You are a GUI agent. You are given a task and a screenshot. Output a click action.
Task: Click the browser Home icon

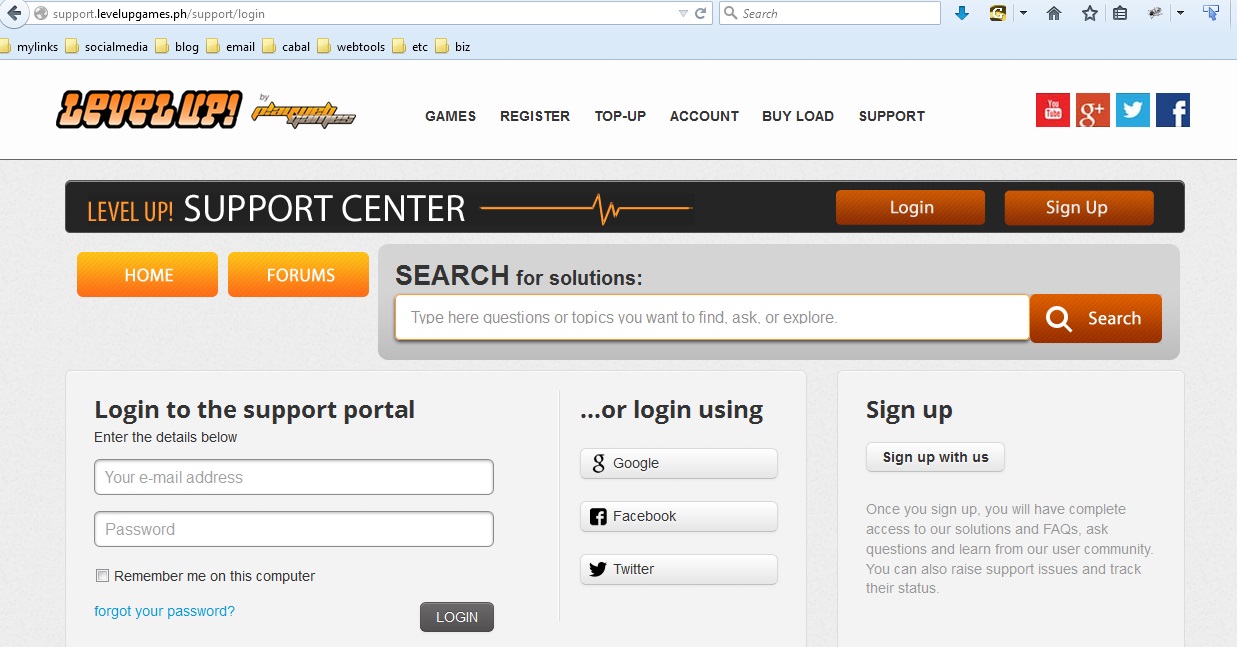pyautogui.click(x=1053, y=13)
